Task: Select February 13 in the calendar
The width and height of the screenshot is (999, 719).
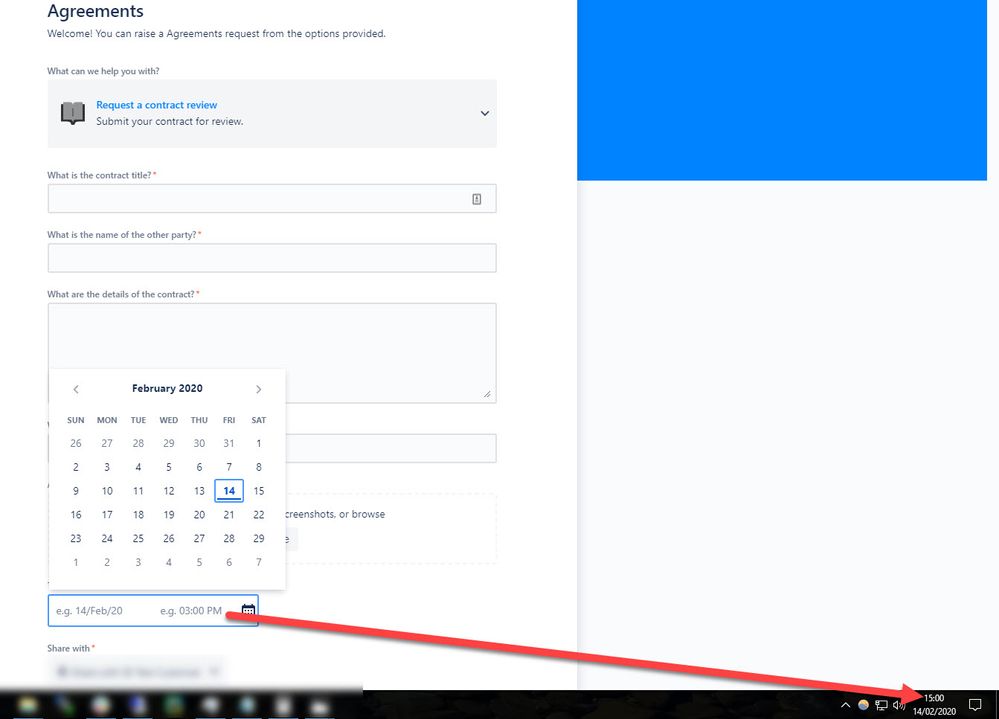Action: point(199,491)
